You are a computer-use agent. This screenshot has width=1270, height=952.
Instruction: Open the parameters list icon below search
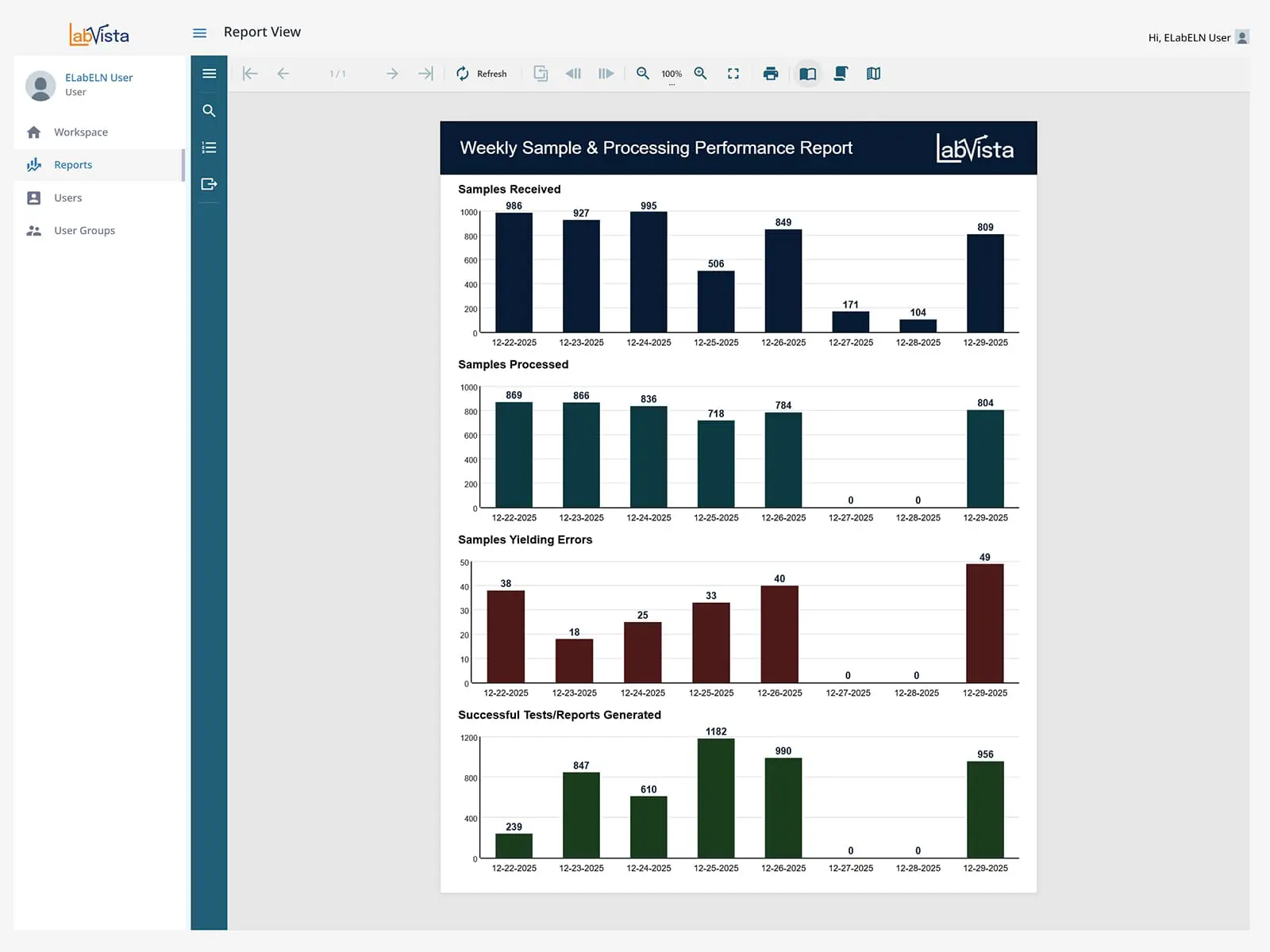[209, 148]
